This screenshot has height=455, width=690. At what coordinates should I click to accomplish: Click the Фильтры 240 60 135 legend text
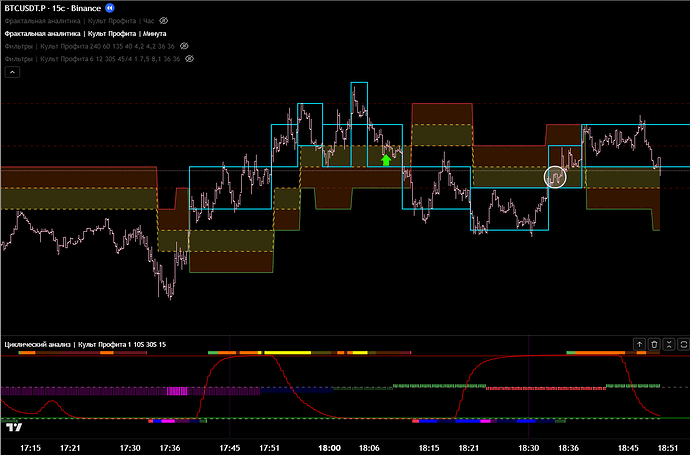(x=90, y=46)
